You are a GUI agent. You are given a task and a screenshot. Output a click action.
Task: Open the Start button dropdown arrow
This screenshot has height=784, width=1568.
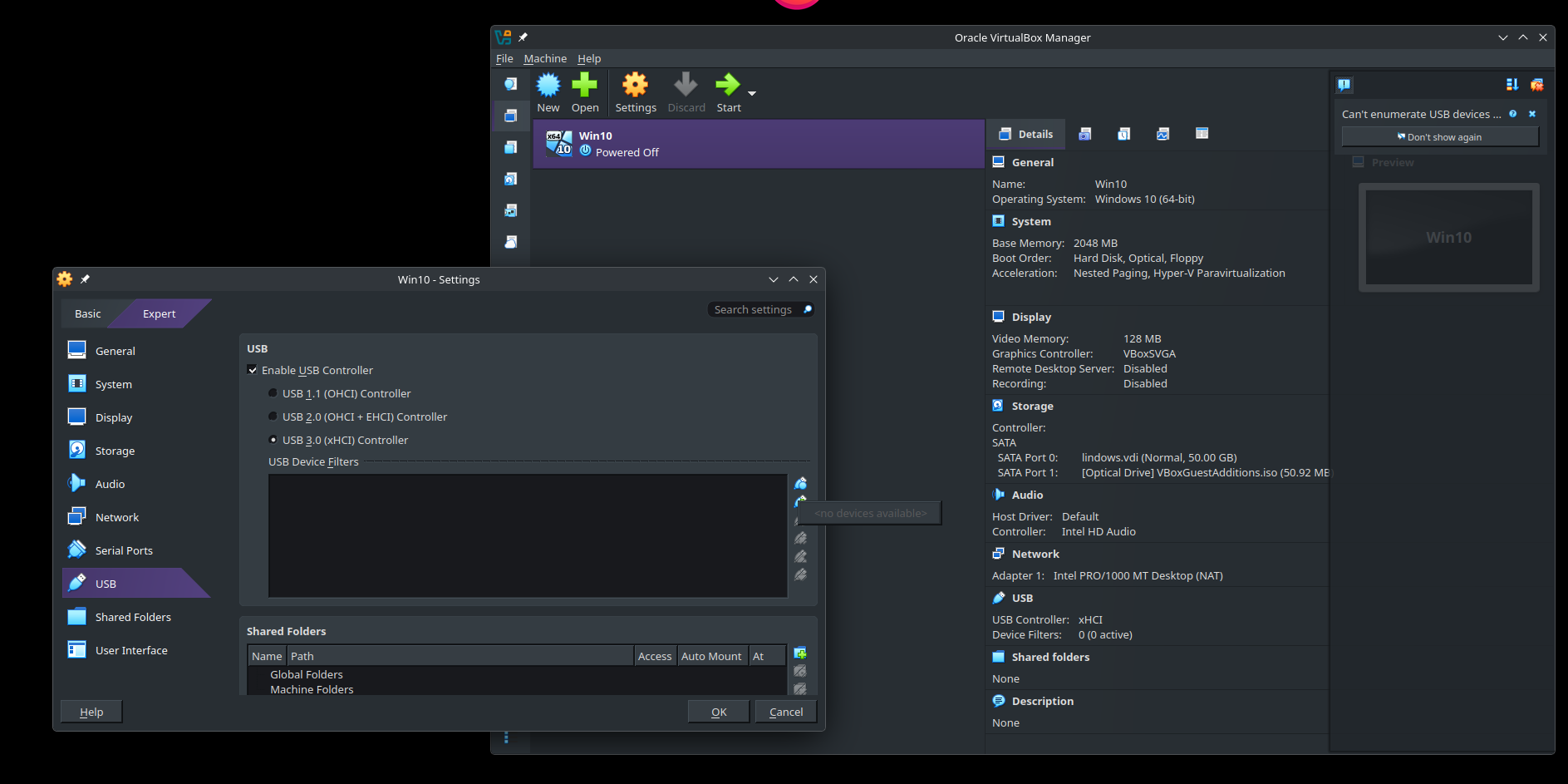click(752, 94)
